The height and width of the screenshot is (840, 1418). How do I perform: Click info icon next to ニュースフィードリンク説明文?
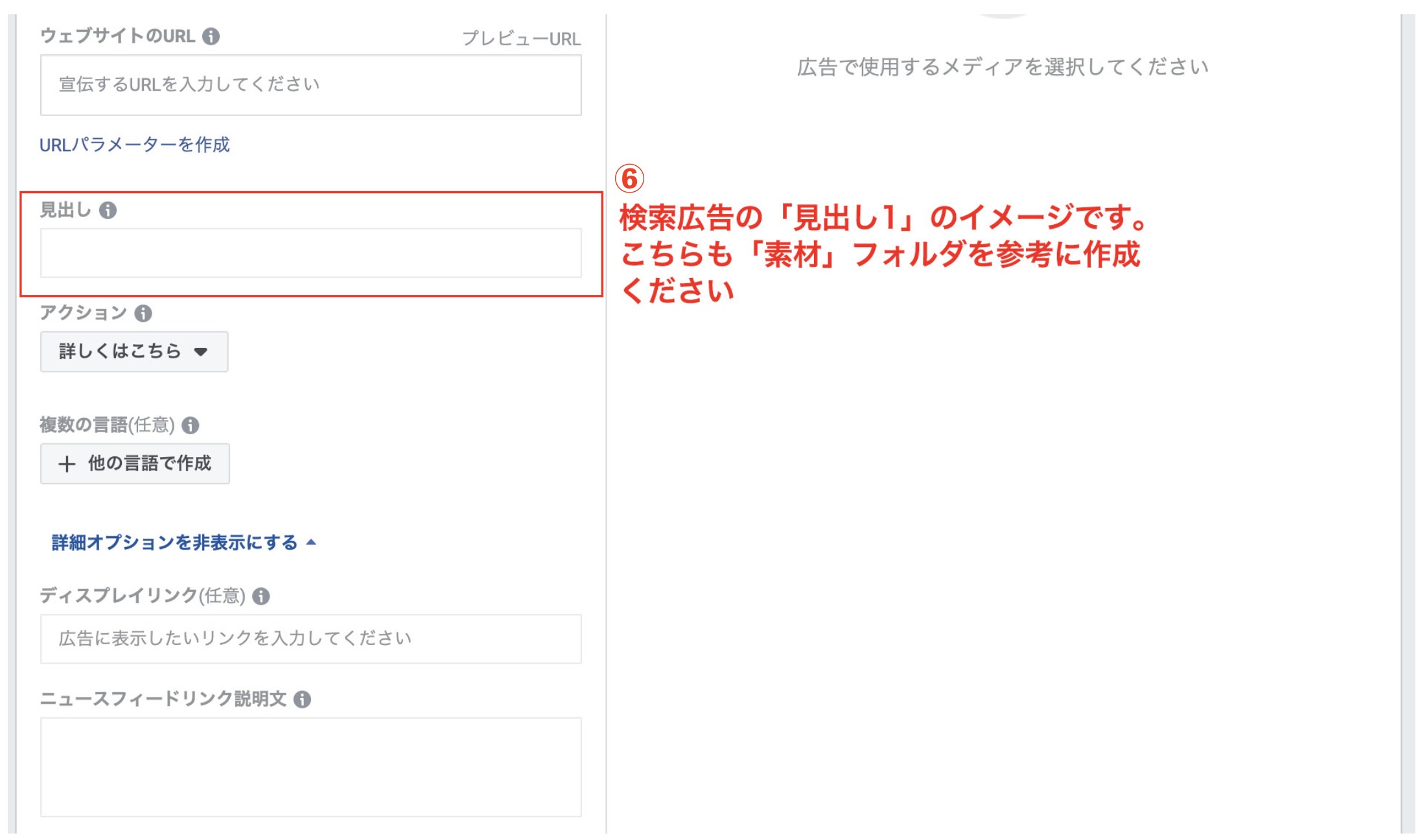click(x=302, y=699)
